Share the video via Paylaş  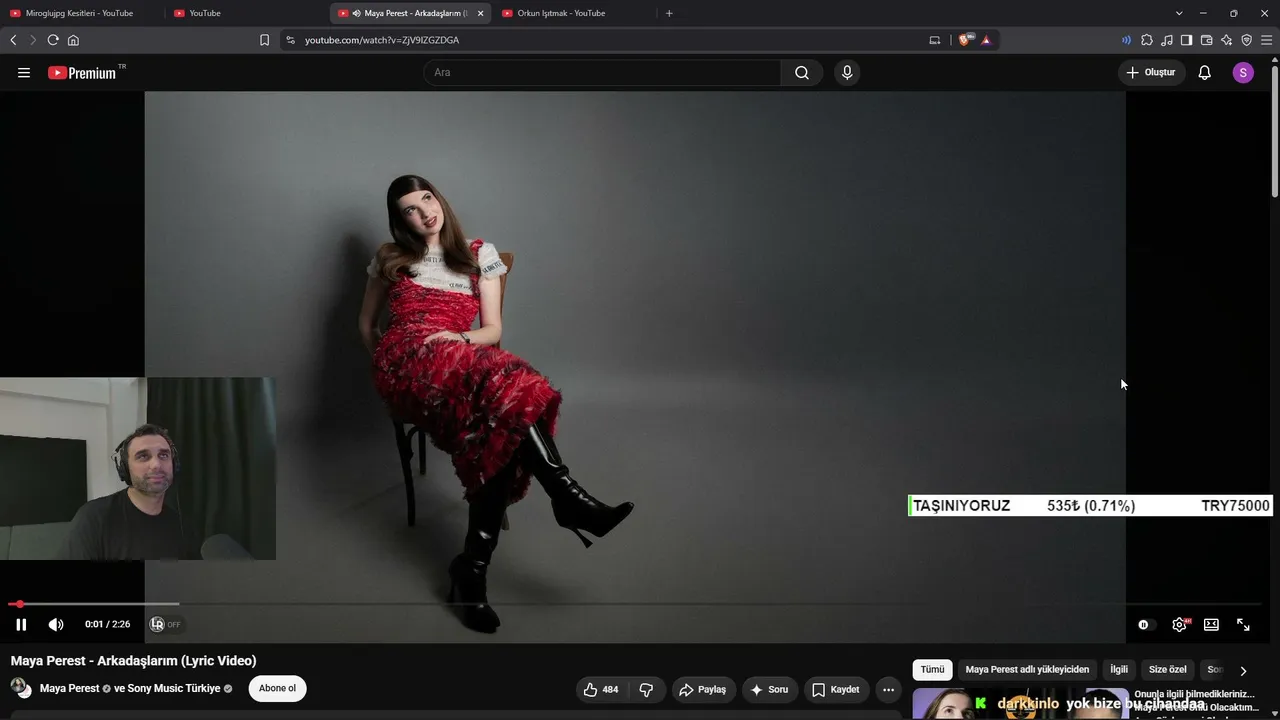(x=703, y=690)
